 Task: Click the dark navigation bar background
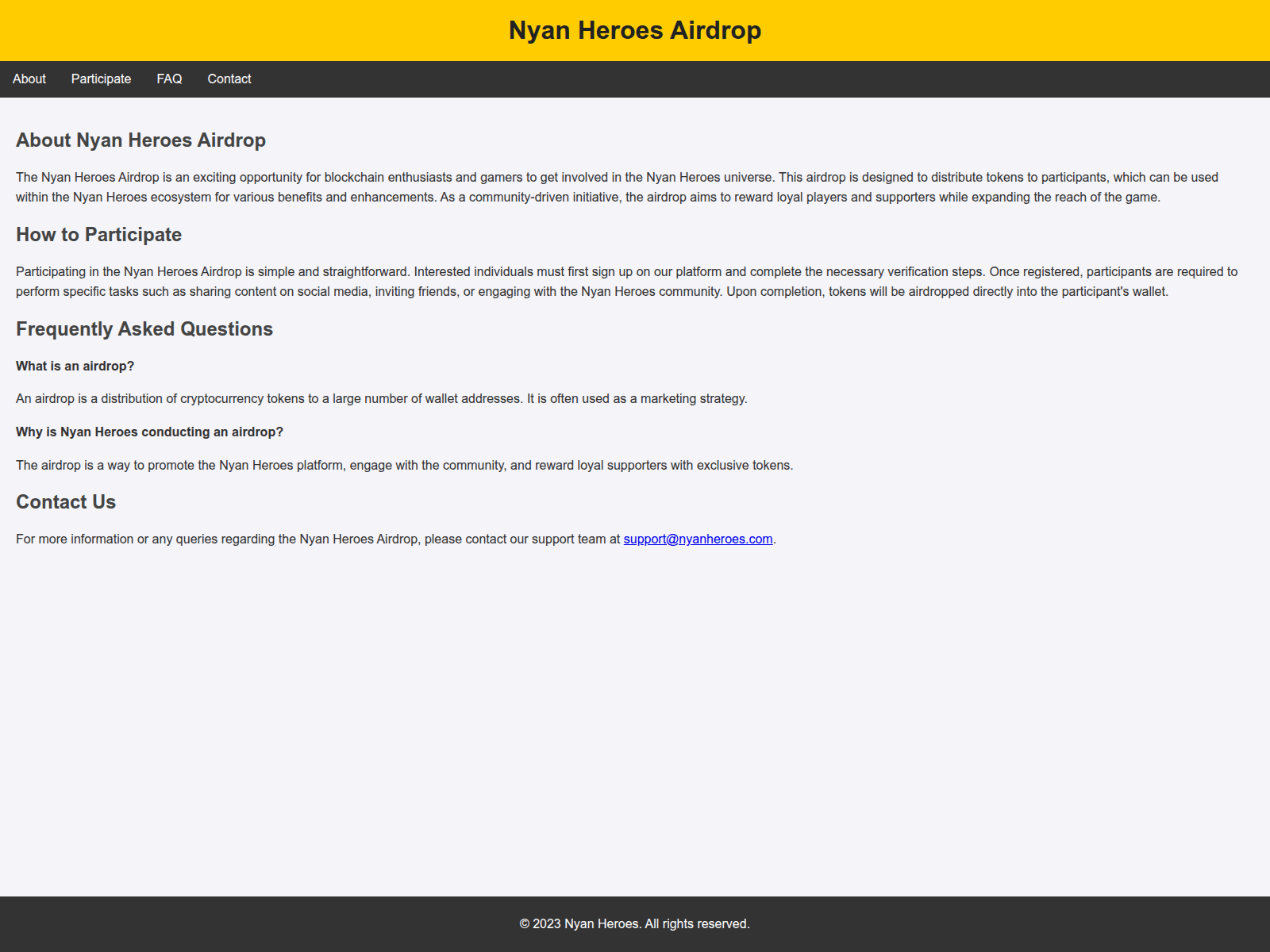tap(635, 79)
